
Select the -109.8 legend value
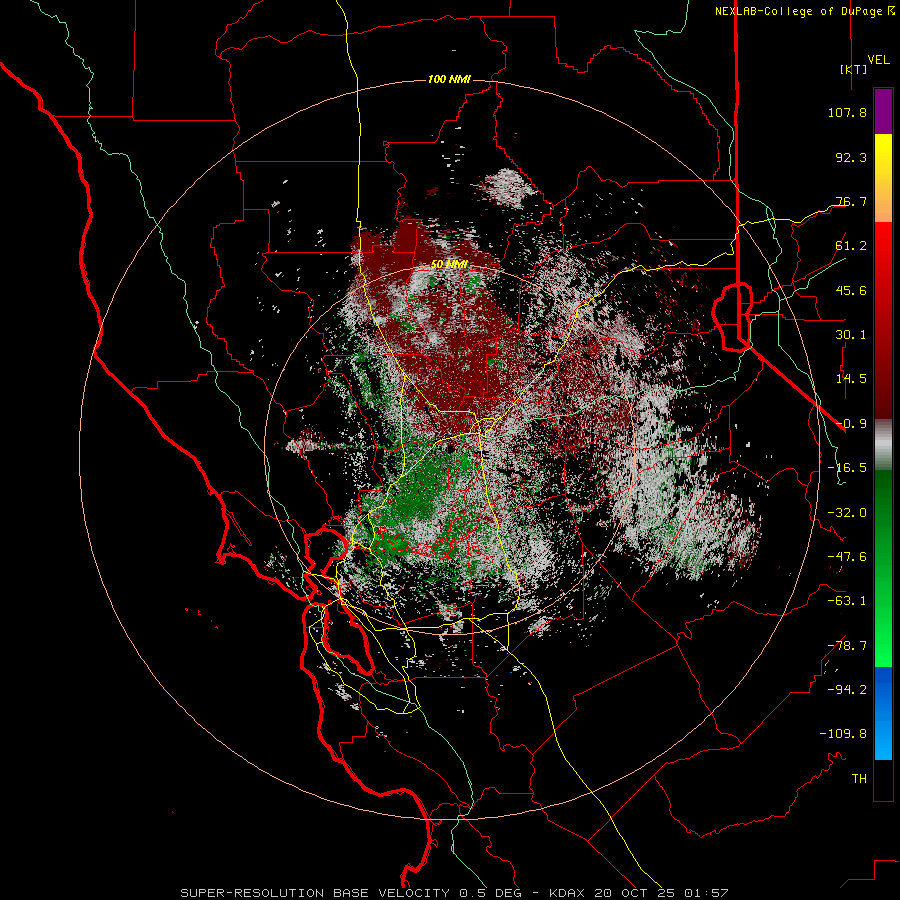[x=843, y=734]
